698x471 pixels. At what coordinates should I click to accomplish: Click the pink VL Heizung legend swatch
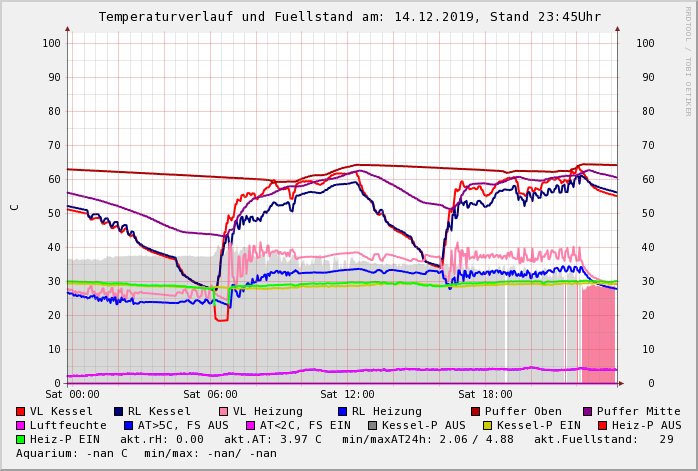(223, 412)
